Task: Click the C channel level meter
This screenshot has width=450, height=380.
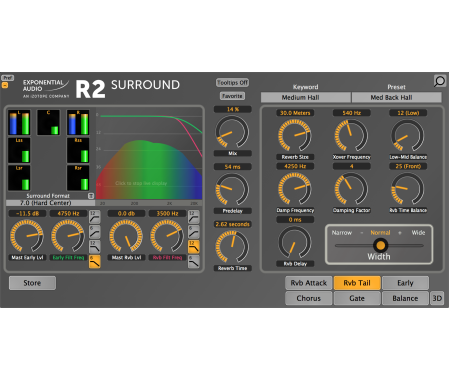Action: coord(49,122)
